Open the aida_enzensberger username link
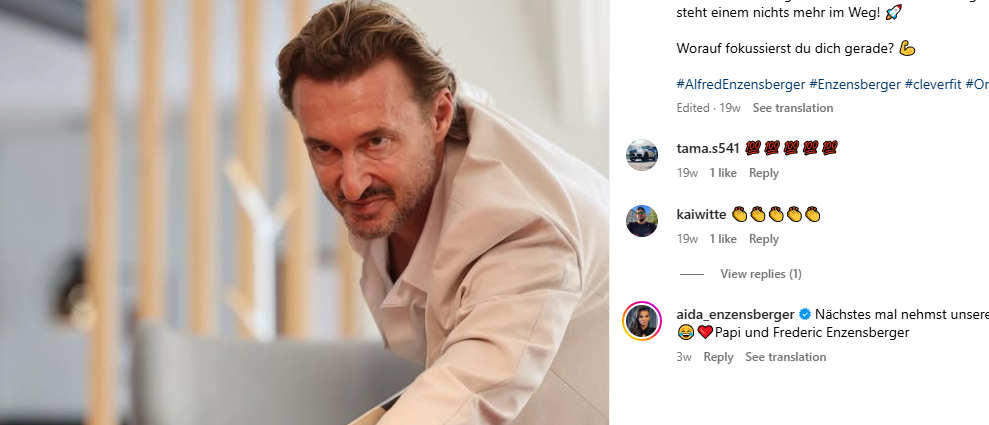Screen dimensions: 989x425 point(735,314)
